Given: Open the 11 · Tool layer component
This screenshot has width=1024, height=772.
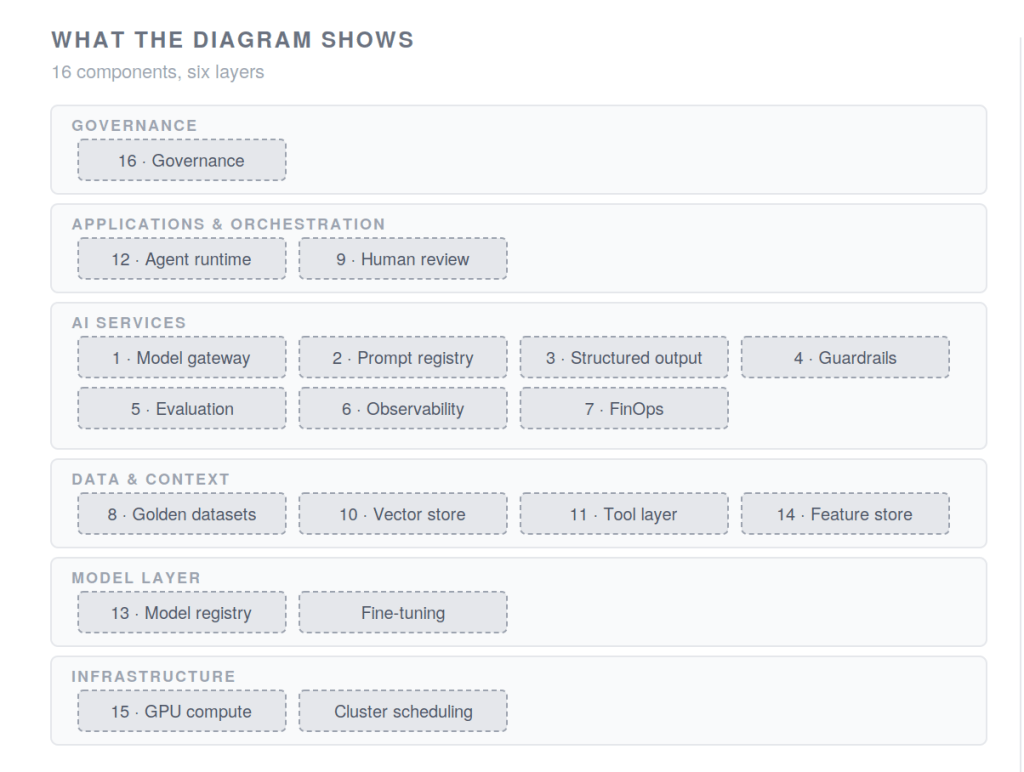Looking at the screenshot, I should coord(624,513).
